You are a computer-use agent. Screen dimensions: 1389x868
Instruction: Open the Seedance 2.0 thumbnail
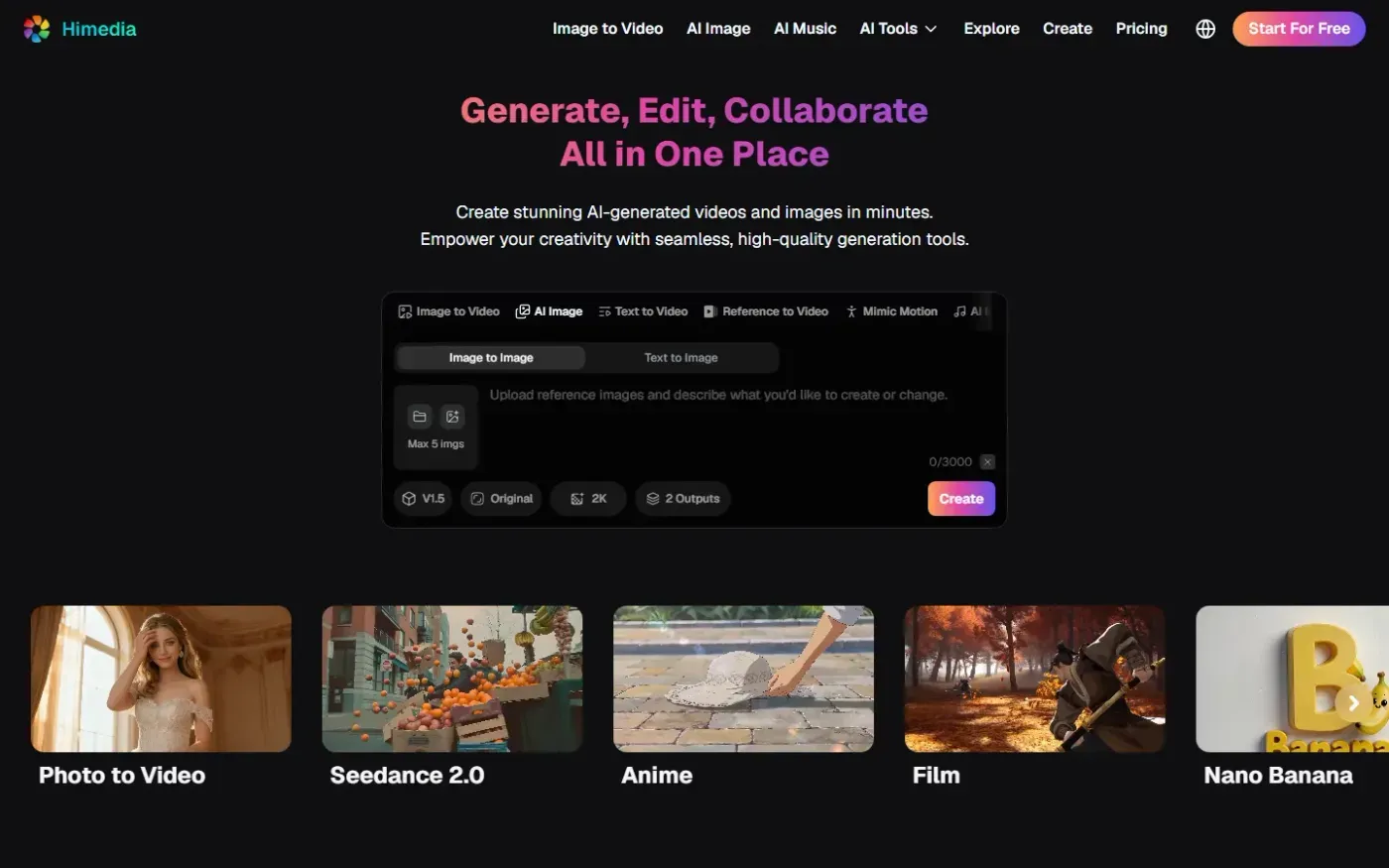(x=452, y=679)
